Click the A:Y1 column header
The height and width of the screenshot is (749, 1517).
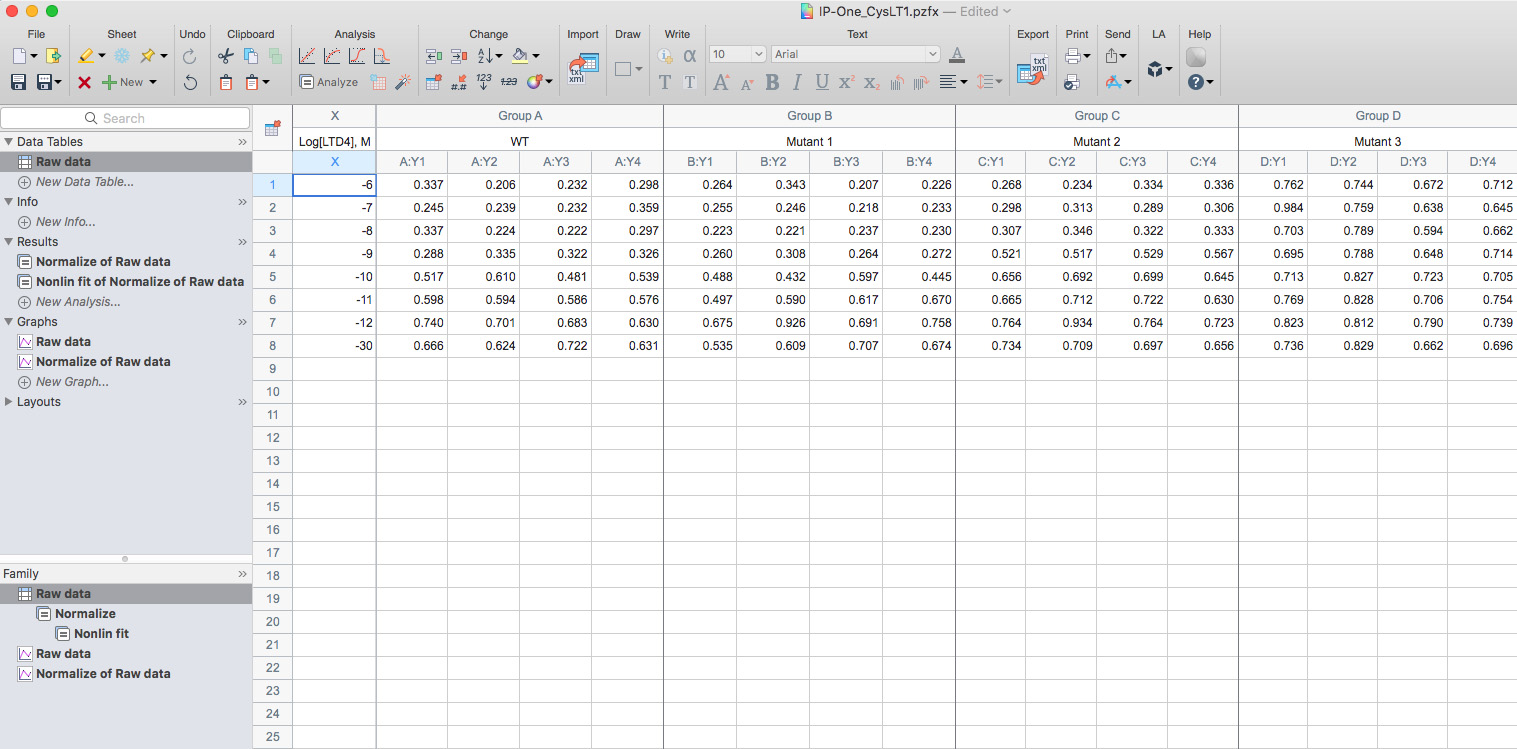coord(412,162)
